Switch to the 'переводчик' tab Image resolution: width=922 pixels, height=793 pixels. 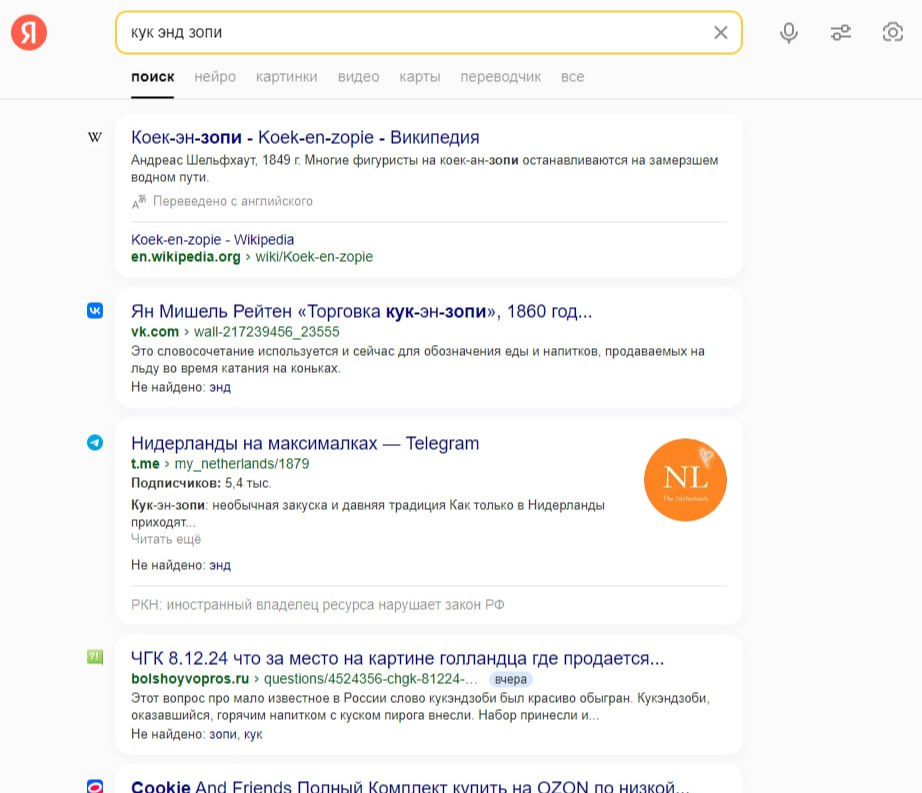click(500, 77)
